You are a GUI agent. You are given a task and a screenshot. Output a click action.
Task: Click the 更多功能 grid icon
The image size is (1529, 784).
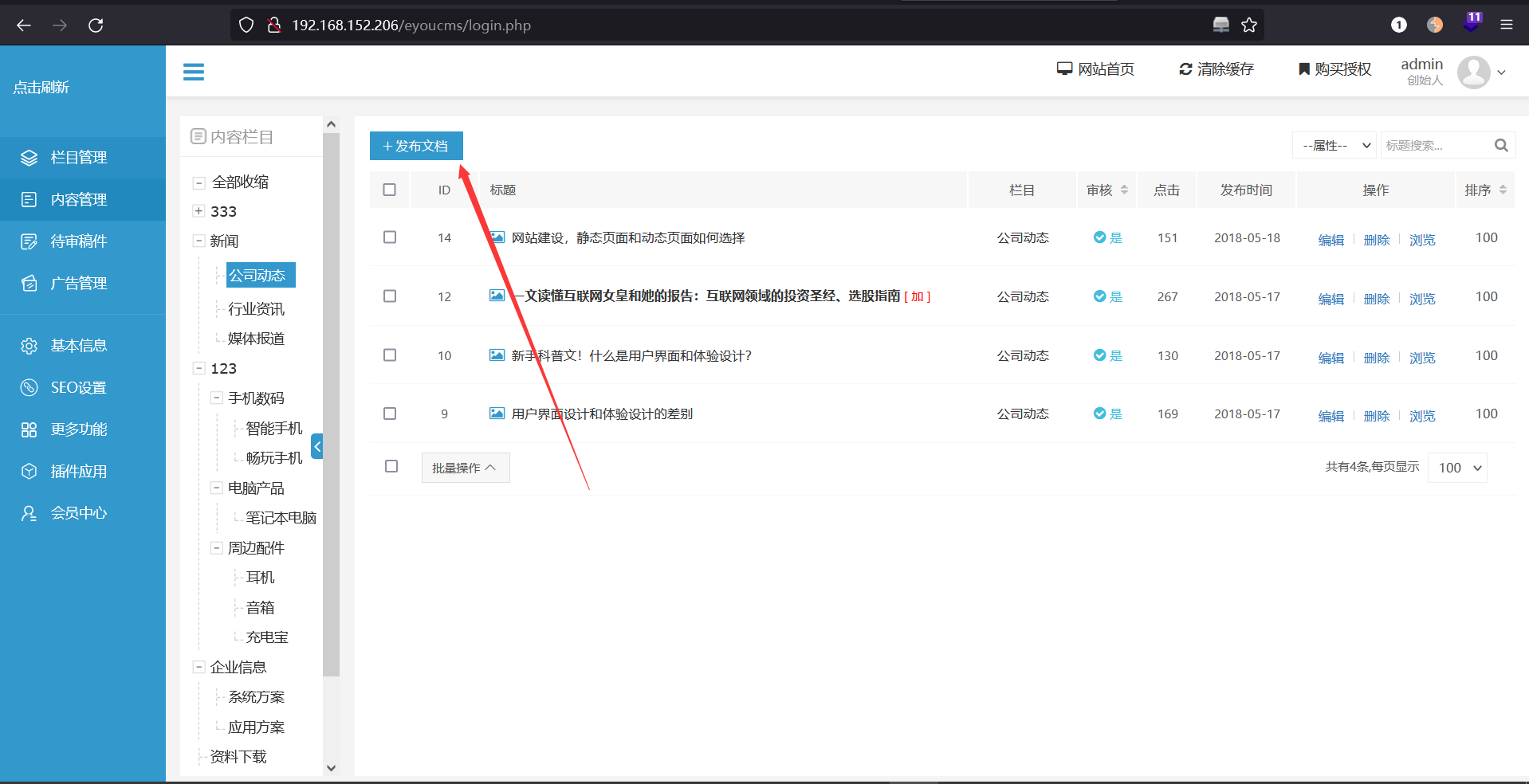click(x=29, y=429)
